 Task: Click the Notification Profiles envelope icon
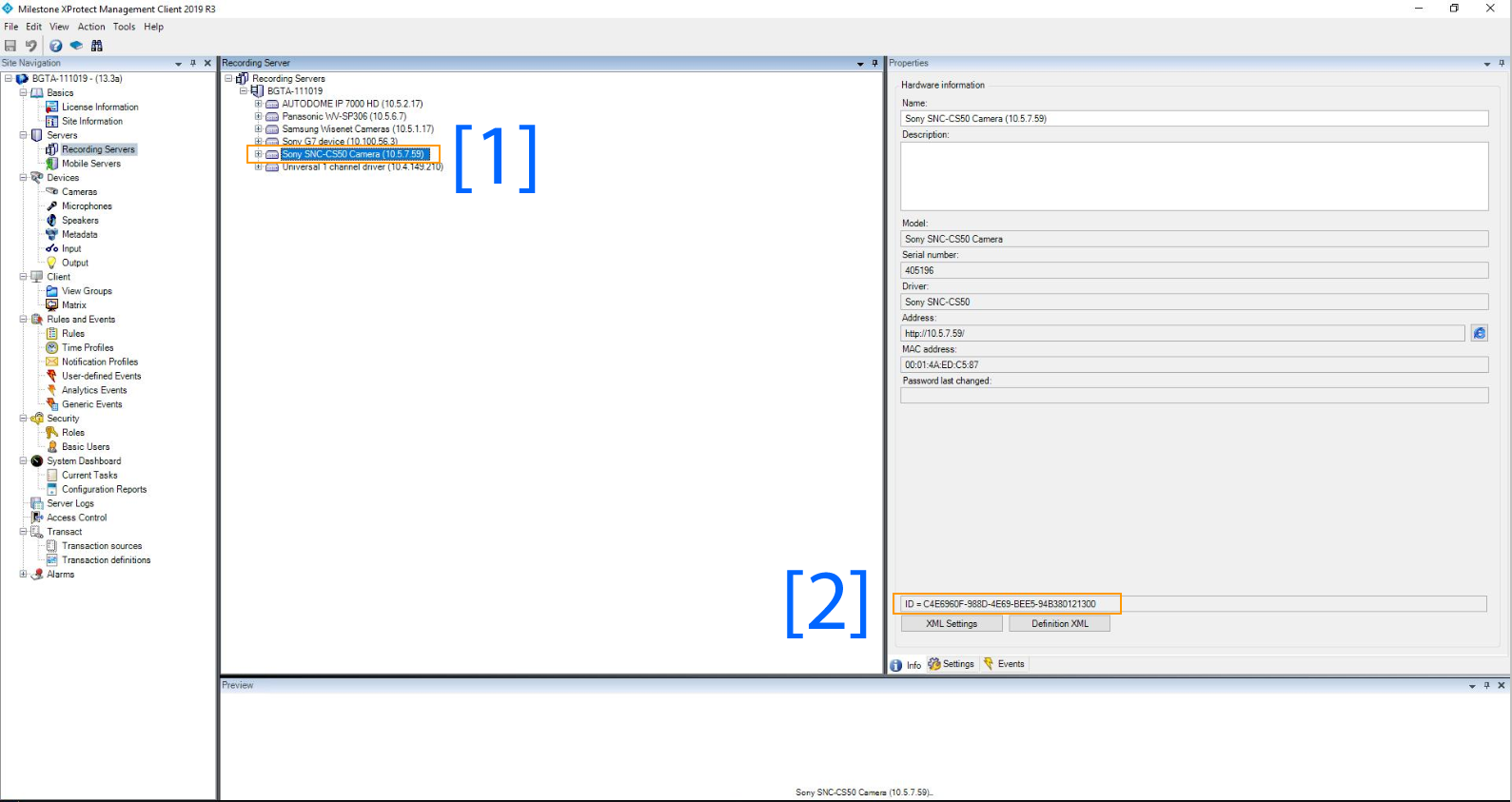52,362
